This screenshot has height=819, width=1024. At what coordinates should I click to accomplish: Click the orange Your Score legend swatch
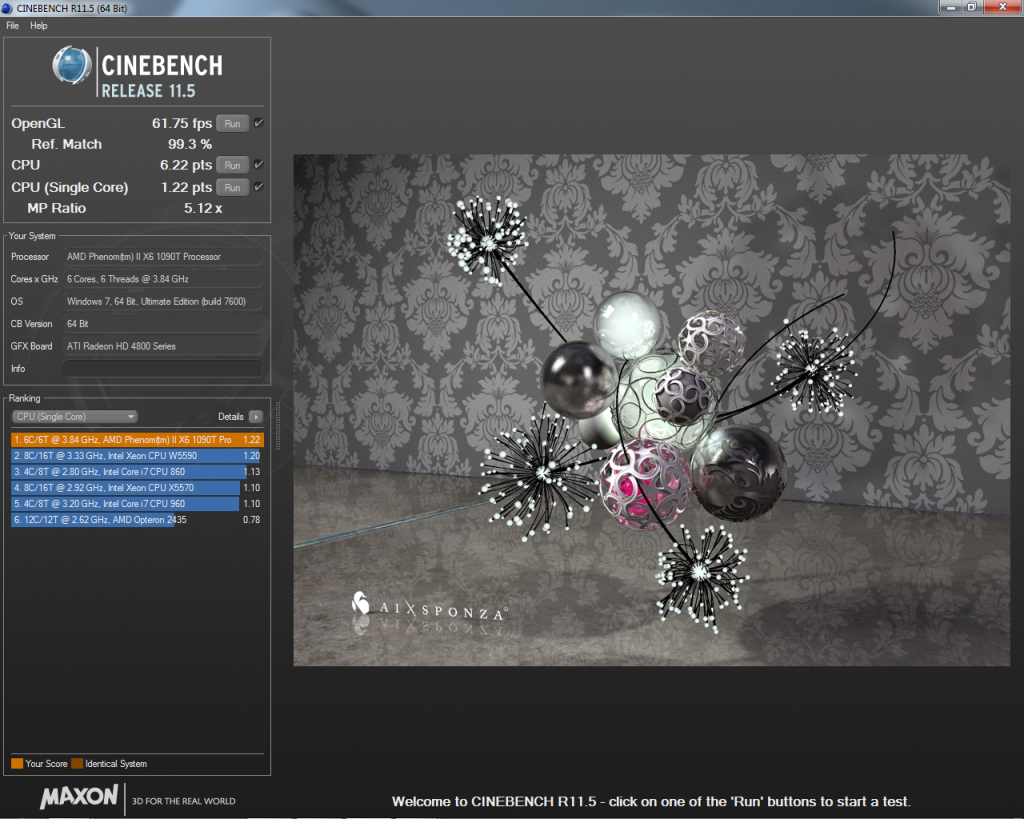[17, 763]
